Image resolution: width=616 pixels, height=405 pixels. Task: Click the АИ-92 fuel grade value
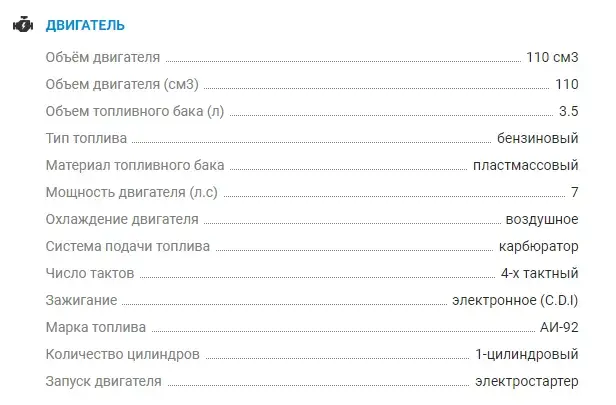(559, 327)
